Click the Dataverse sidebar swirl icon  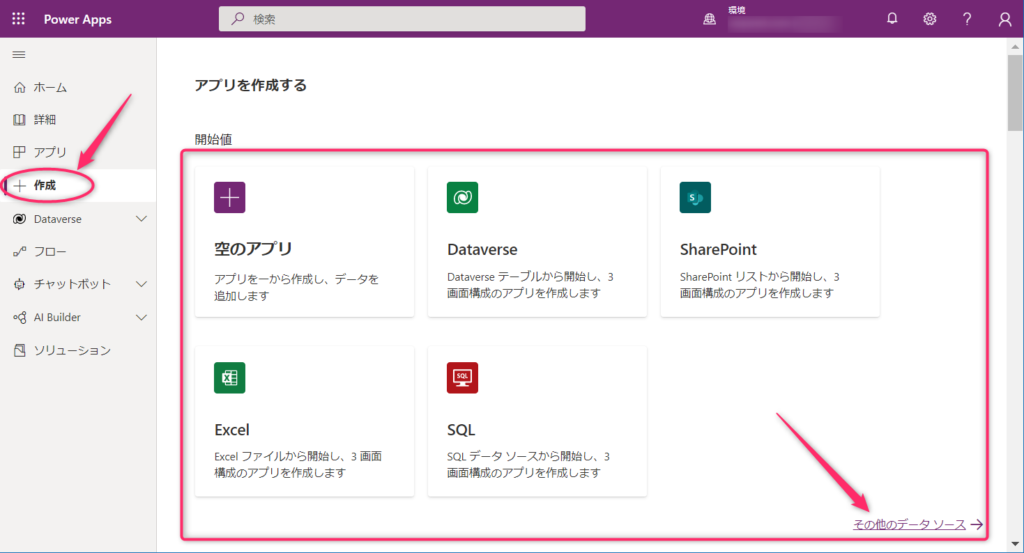pos(20,219)
